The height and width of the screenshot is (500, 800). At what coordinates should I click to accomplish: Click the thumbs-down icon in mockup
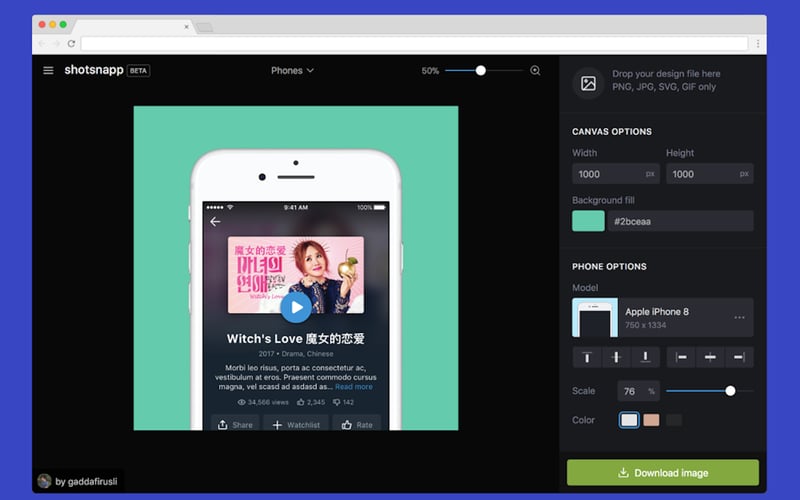[x=337, y=402]
